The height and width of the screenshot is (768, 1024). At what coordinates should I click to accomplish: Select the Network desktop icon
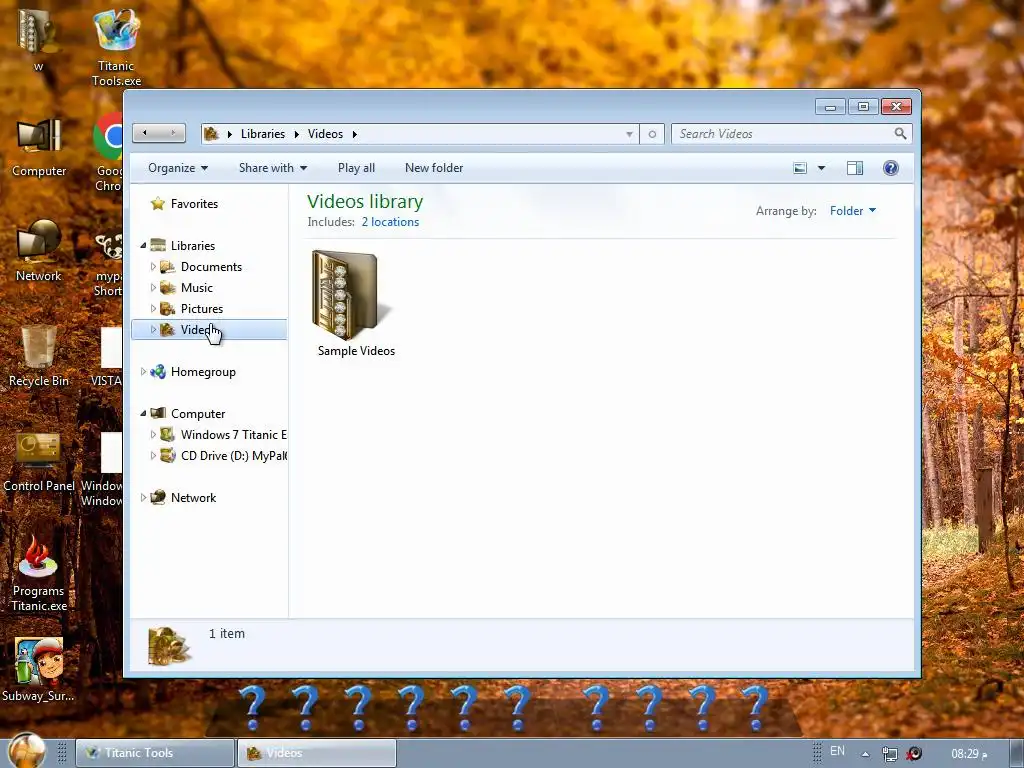pyautogui.click(x=39, y=251)
